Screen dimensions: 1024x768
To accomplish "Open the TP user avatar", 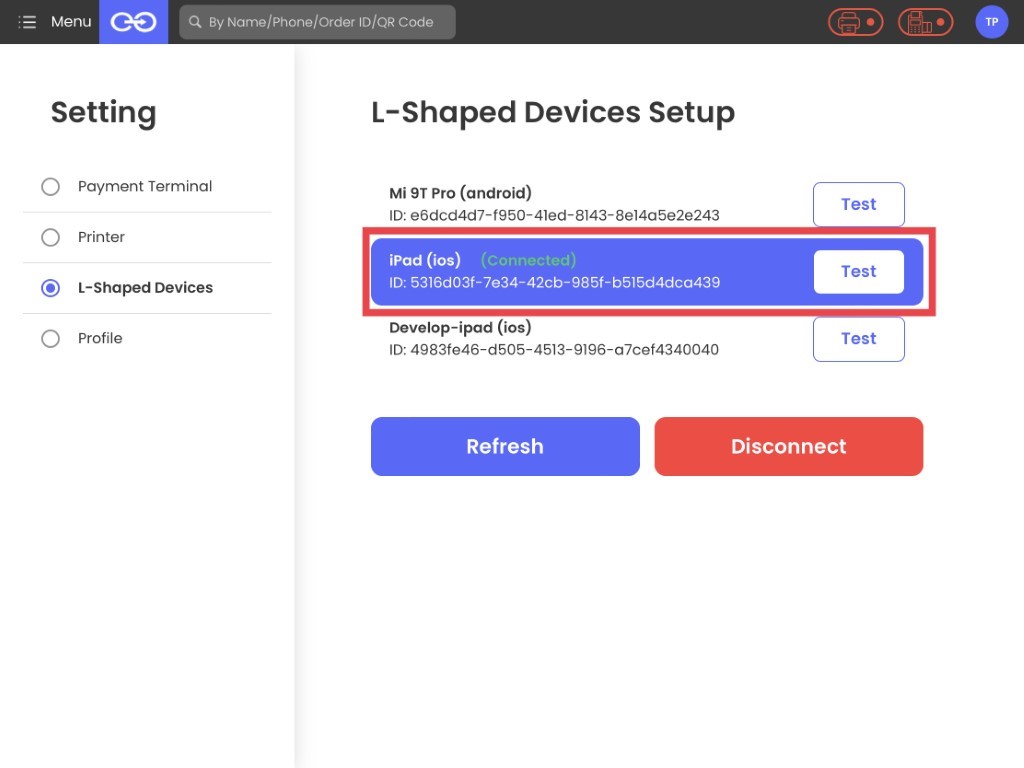I will click(991, 22).
